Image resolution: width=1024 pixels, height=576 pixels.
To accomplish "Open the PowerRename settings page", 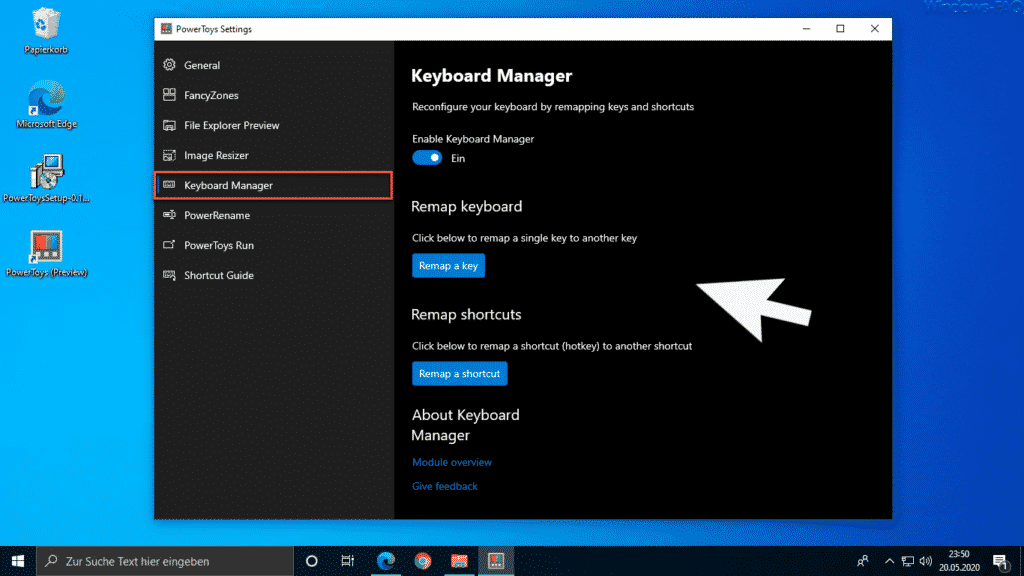I will pyautogui.click(x=274, y=216).
